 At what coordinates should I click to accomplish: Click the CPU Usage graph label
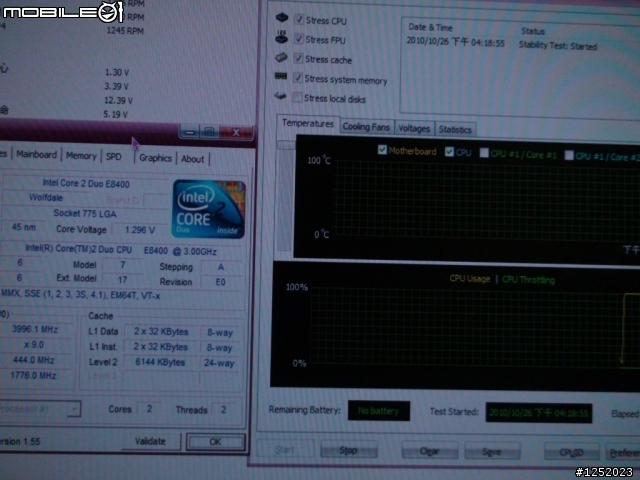point(469,279)
